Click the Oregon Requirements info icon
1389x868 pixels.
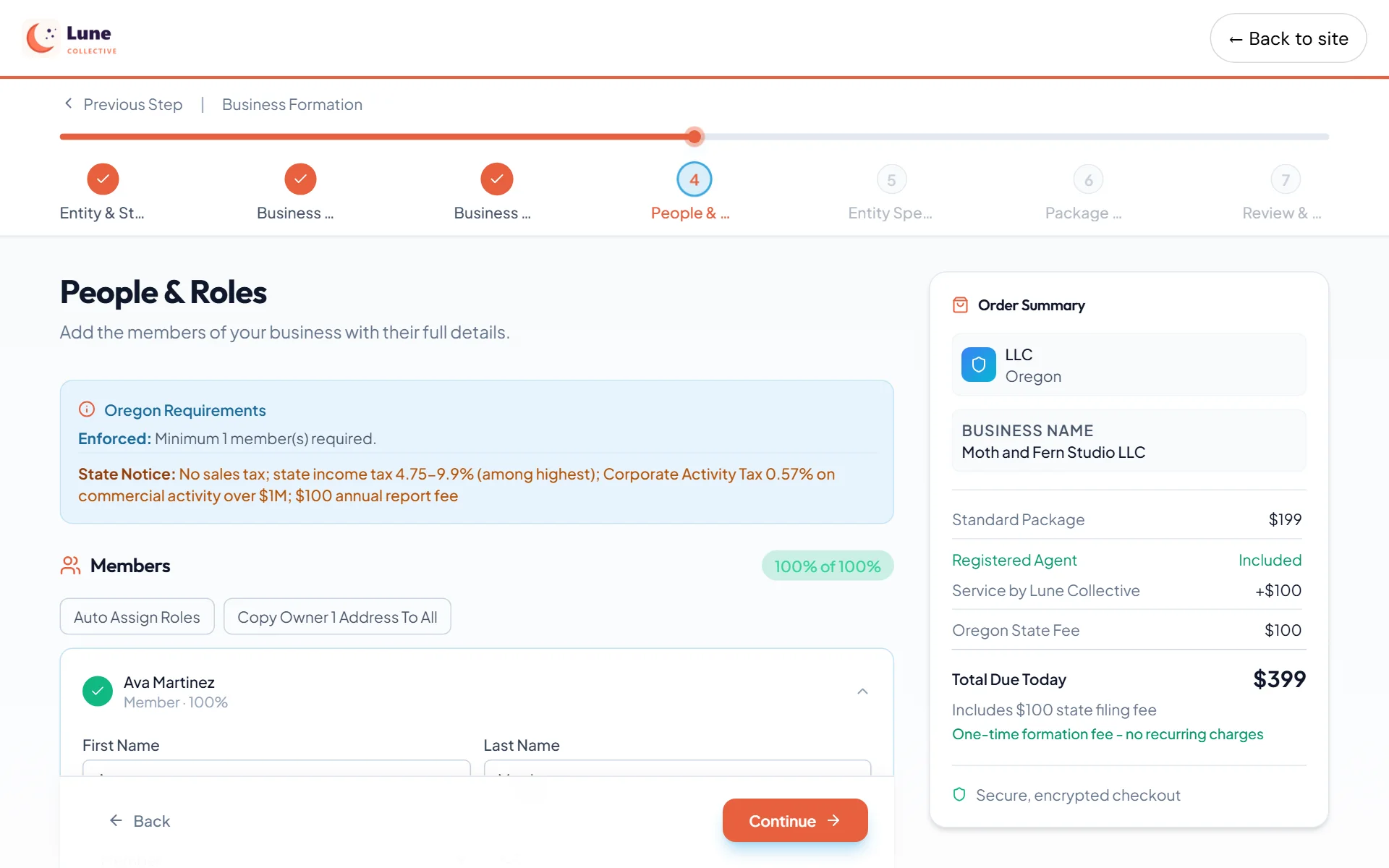tap(87, 409)
